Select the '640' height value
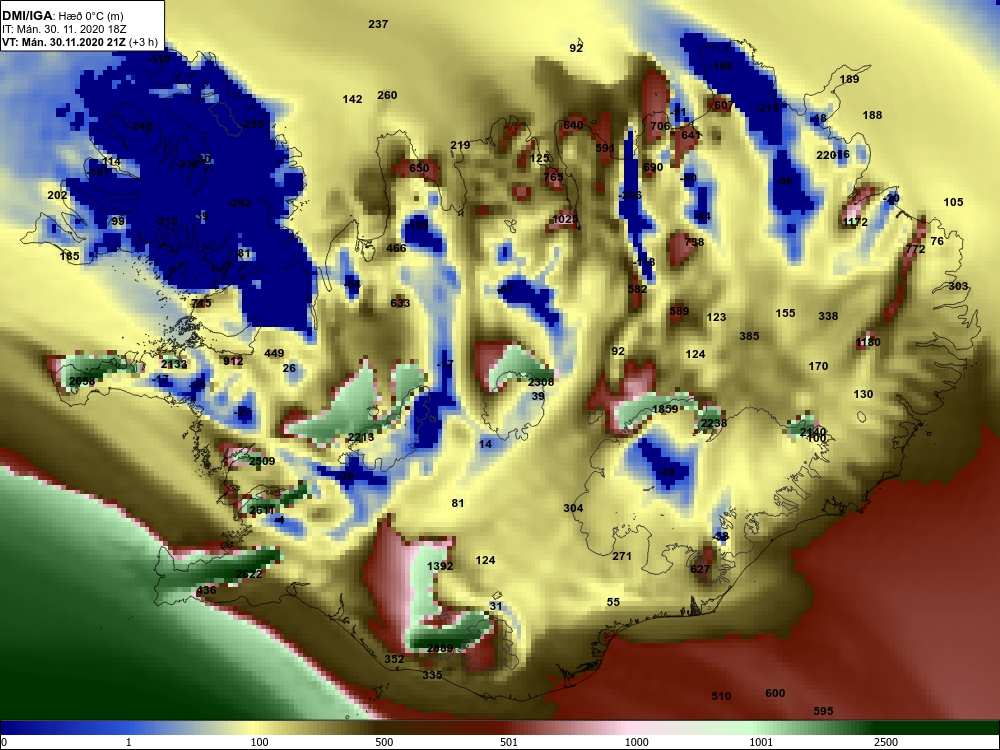Viewport: 1000px width, 750px height. pyautogui.click(x=573, y=125)
